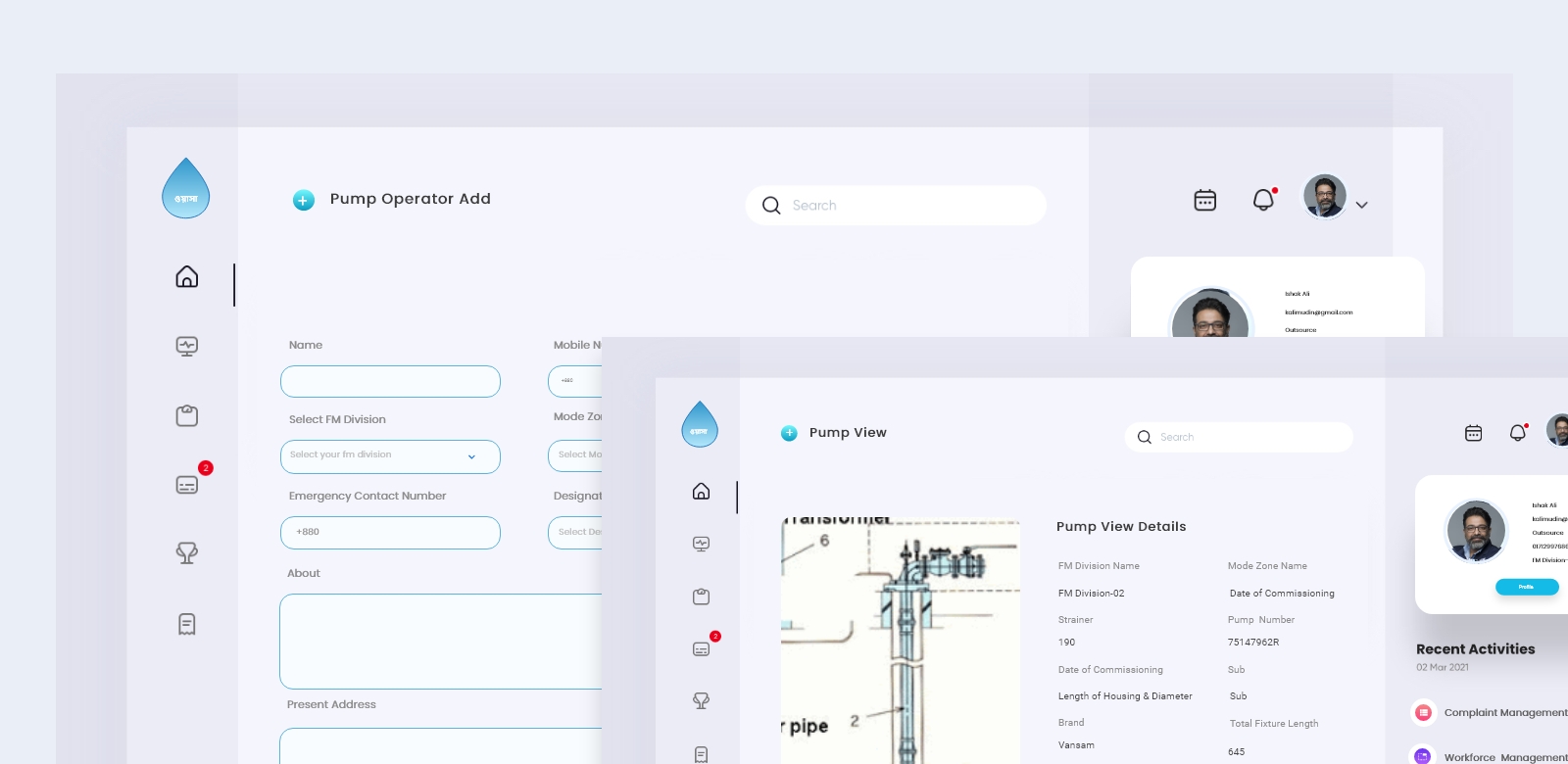Screen dimensions: 1568x764
Task: Open Workforce Management activity icon
Action: point(1423,756)
